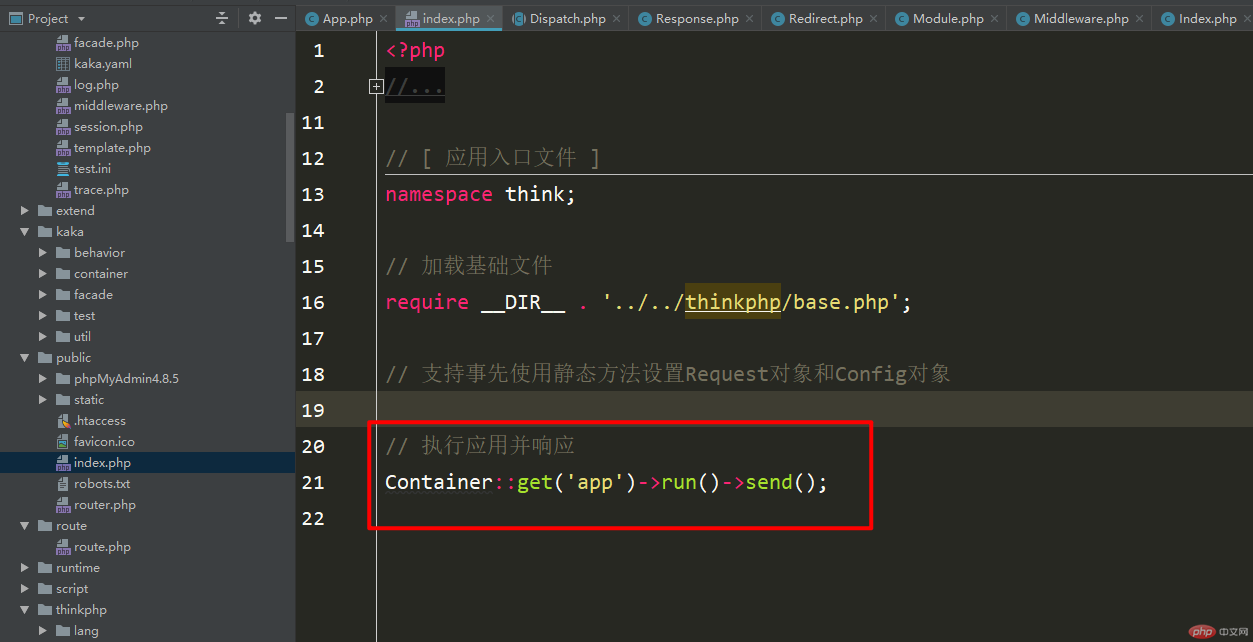Select route.php file
1253x642 pixels.
102,547
